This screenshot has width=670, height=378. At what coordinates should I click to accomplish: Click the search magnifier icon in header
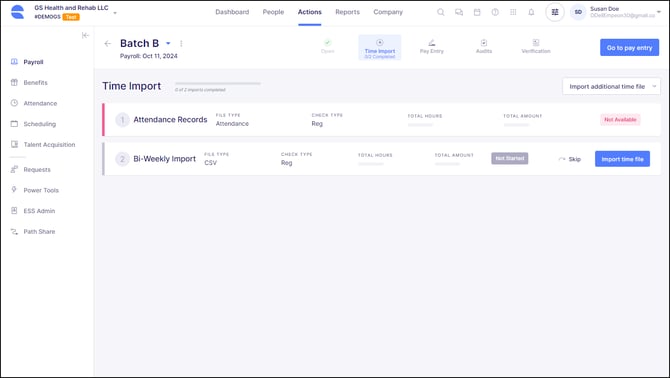tap(441, 12)
